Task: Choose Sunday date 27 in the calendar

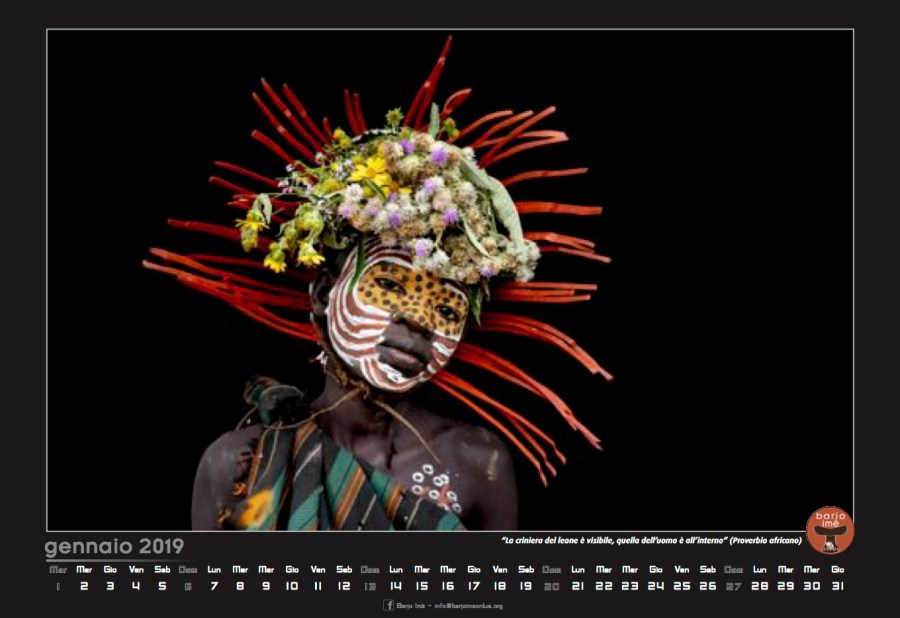Action: [x=734, y=586]
